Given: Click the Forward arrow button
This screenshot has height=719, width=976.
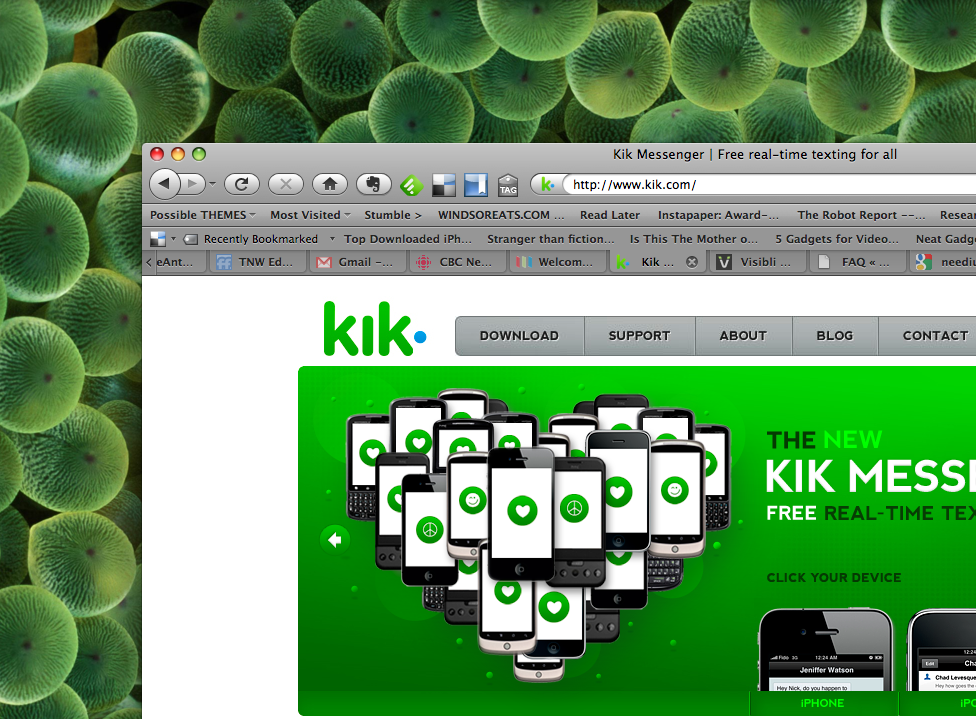Looking at the screenshot, I should pos(193,184).
